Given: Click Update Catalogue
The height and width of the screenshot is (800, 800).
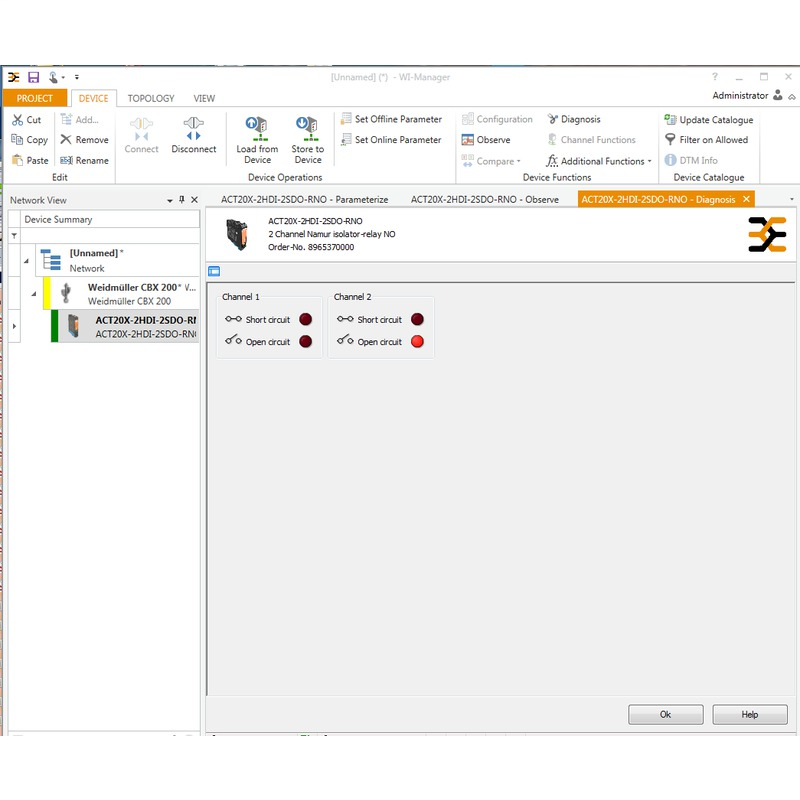Looking at the screenshot, I should pyautogui.click(x=709, y=119).
